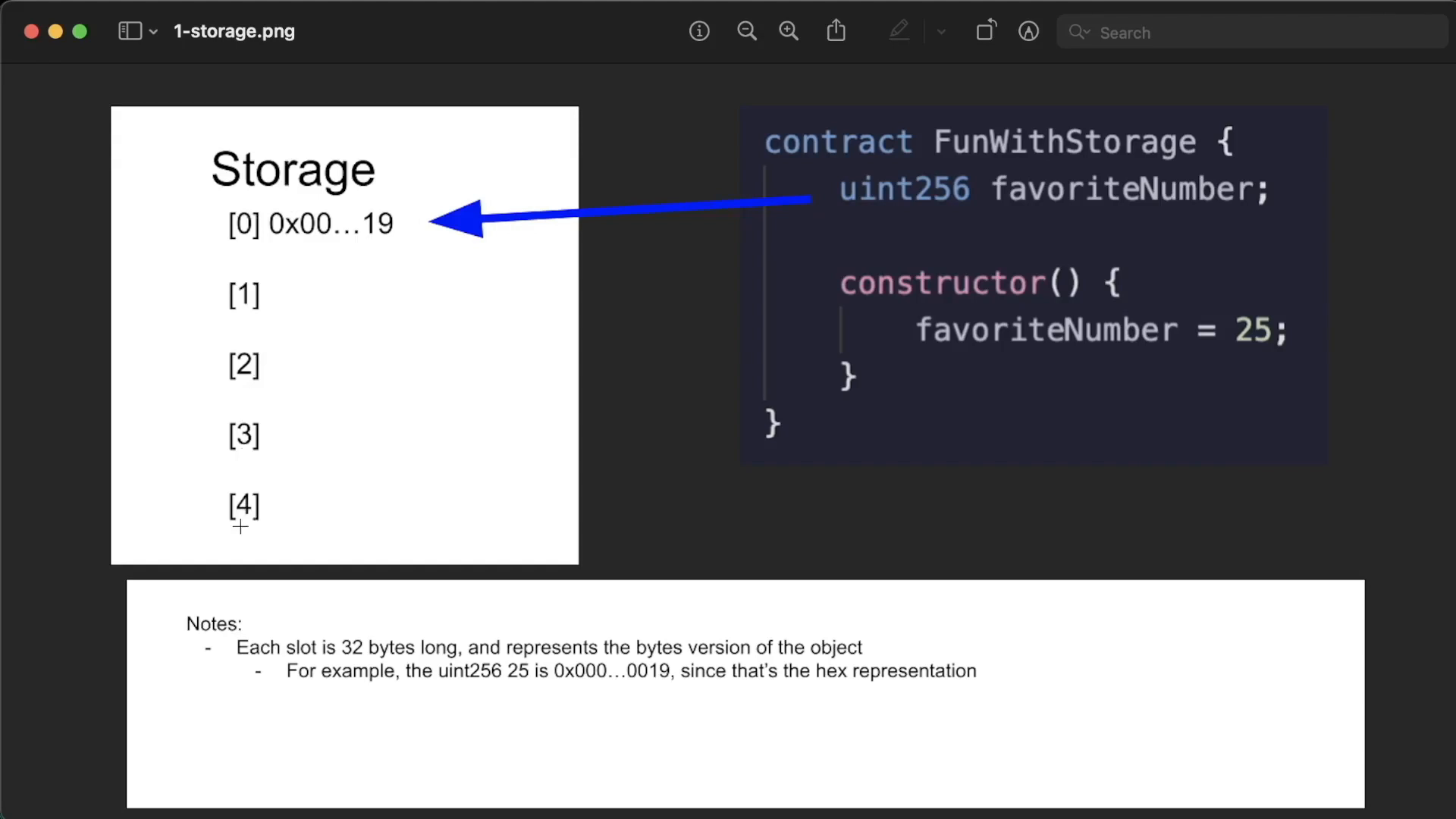Zoom in the image

click(x=789, y=31)
